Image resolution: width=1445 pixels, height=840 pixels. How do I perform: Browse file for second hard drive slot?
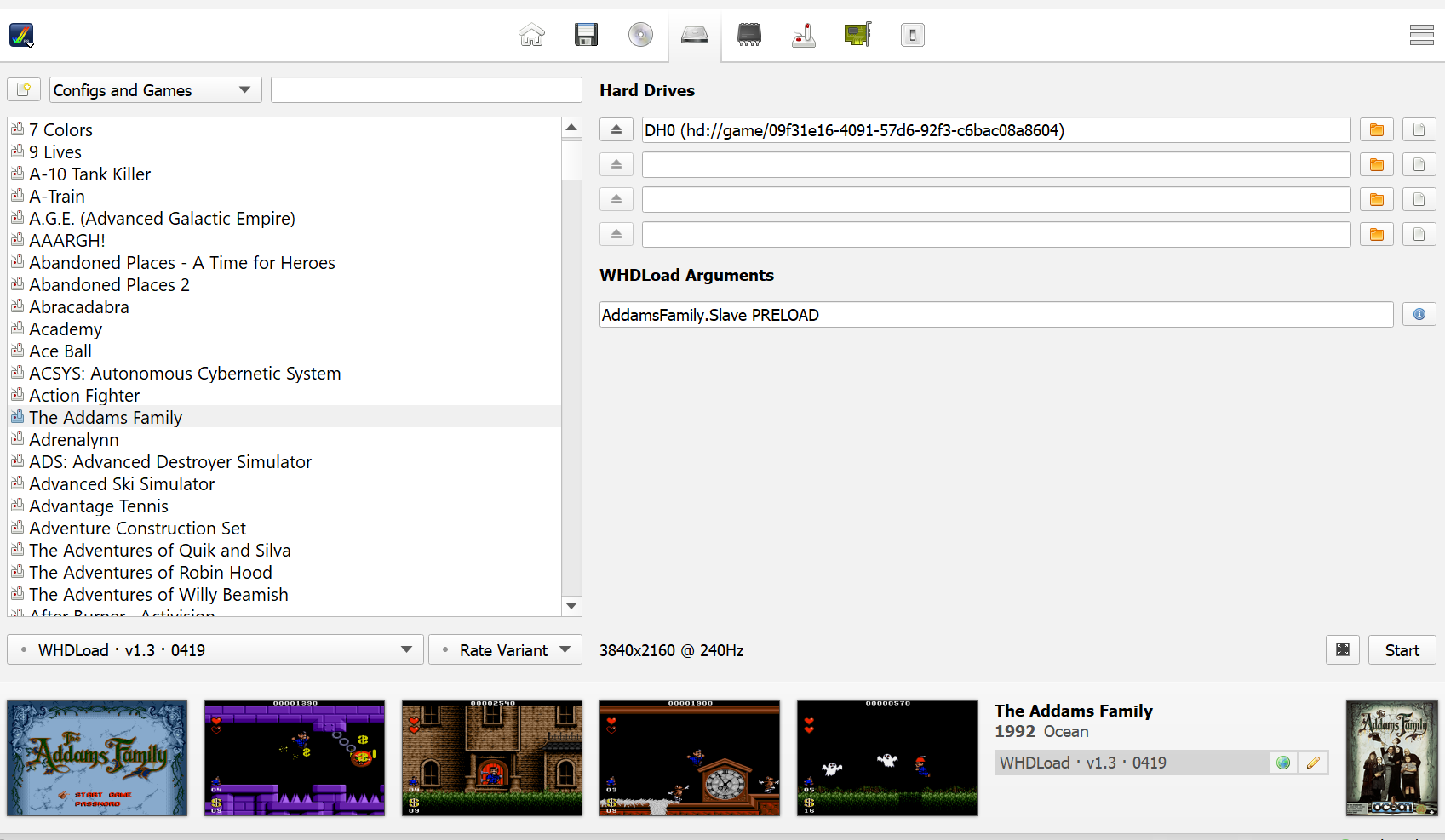pos(1419,164)
